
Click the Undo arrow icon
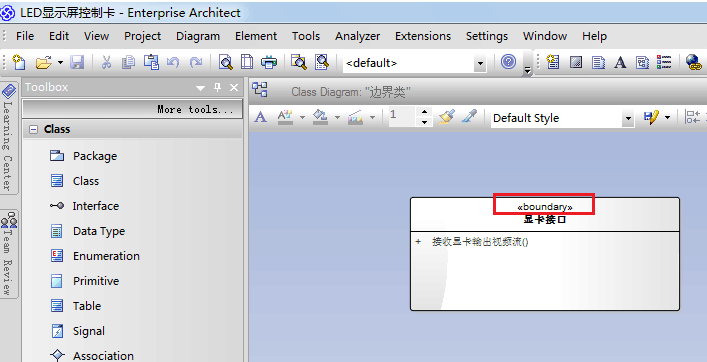[x=173, y=62]
